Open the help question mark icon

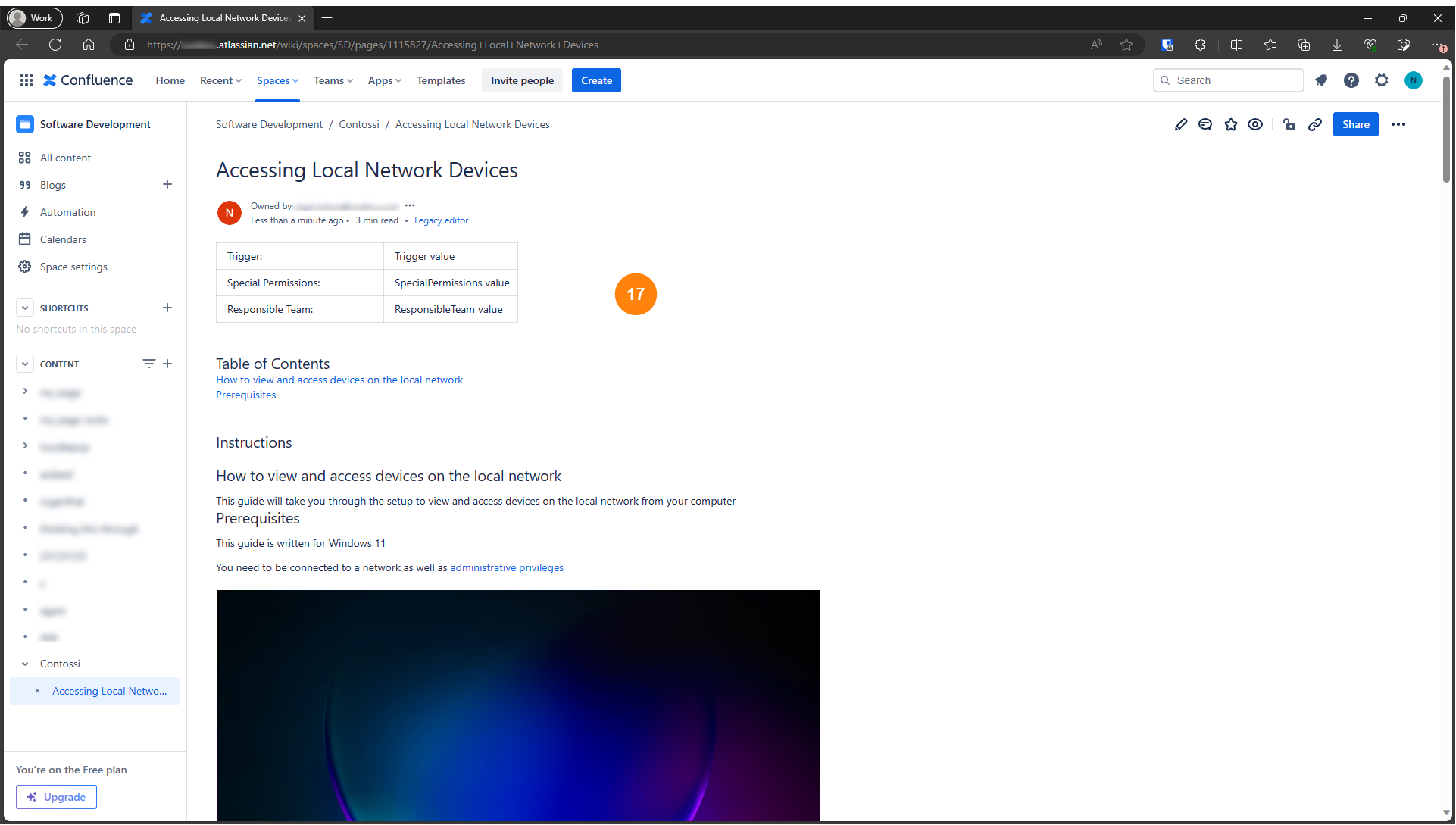[x=1351, y=80]
